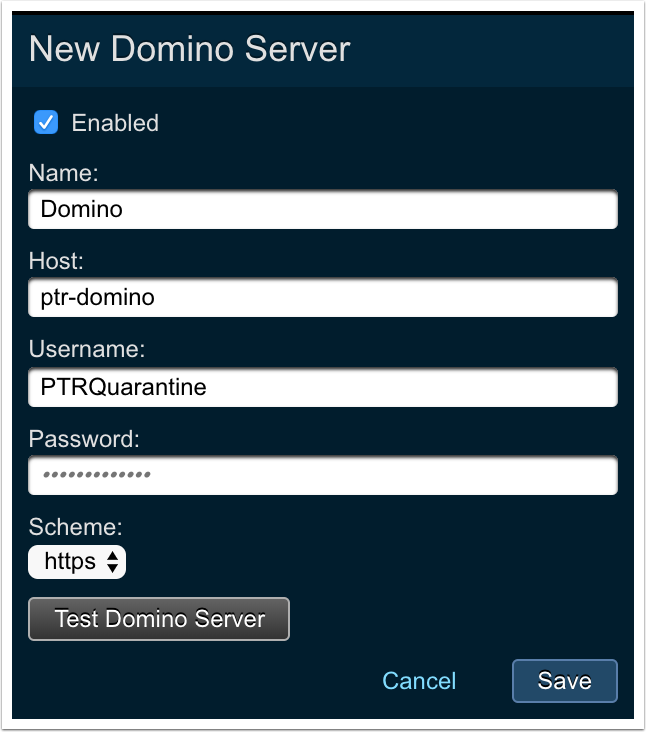Click the 'Password:' field label

pyautogui.click(x=84, y=438)
